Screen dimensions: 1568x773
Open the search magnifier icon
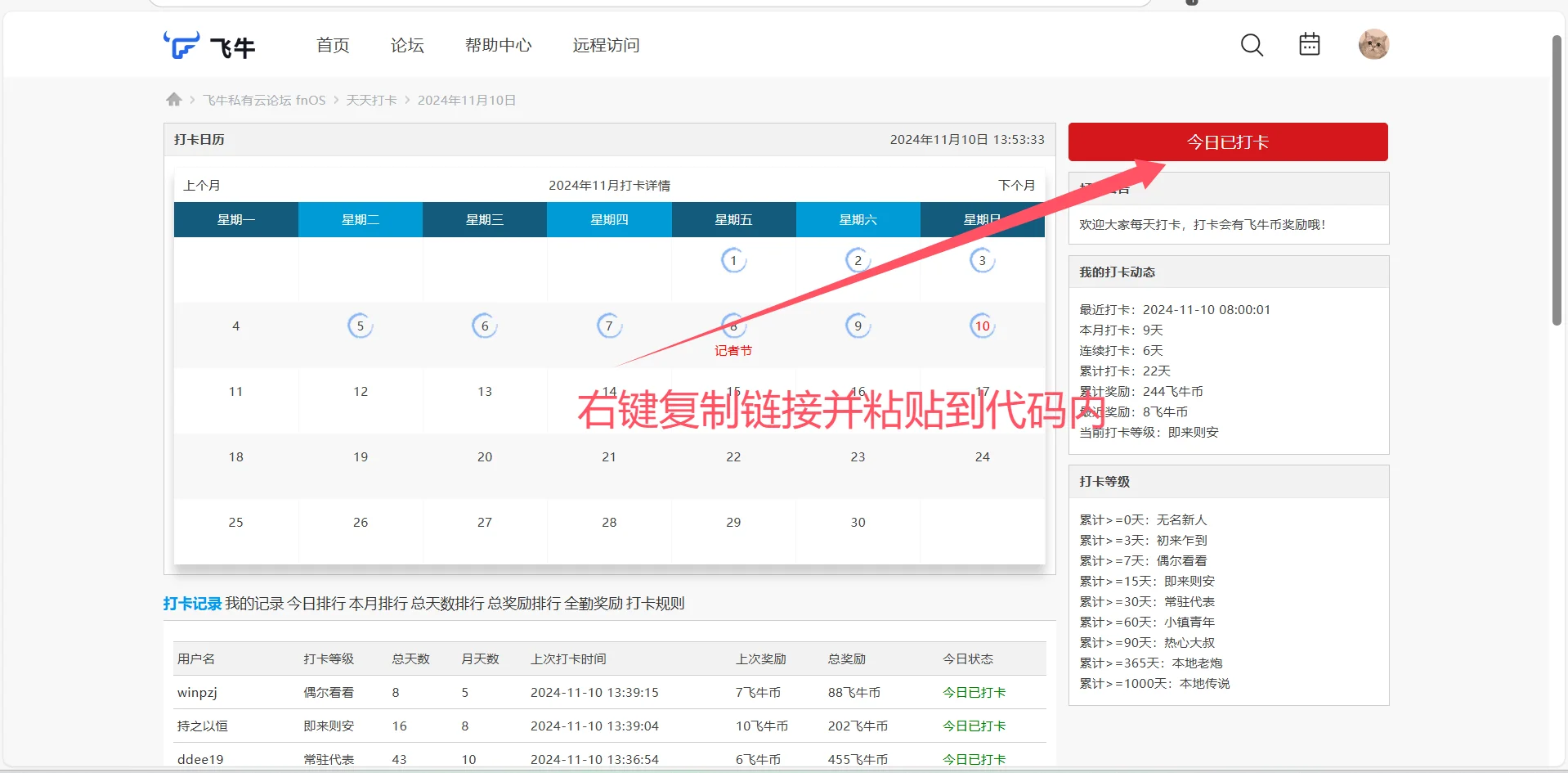pos(1252,45)
